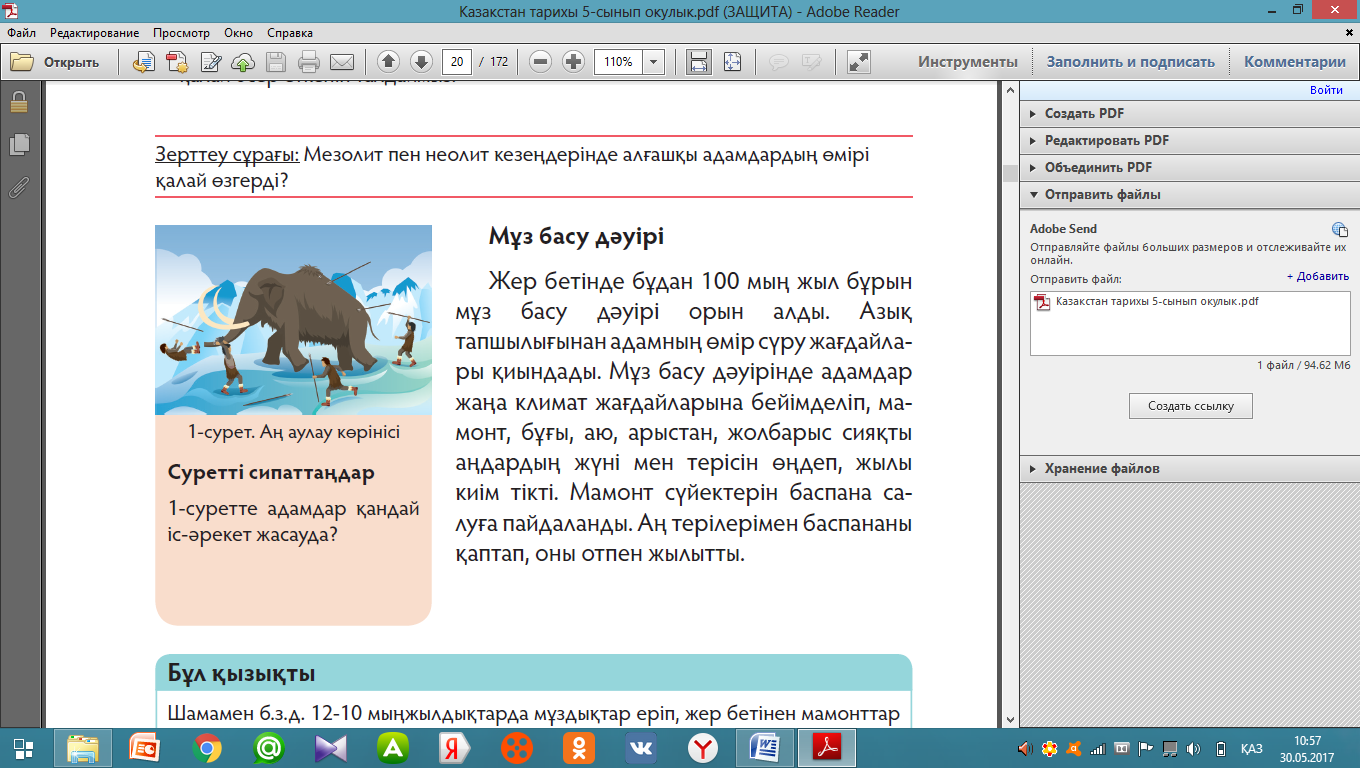
Task: Zoom in with the plus button
Action: click(x=573, y=62)
